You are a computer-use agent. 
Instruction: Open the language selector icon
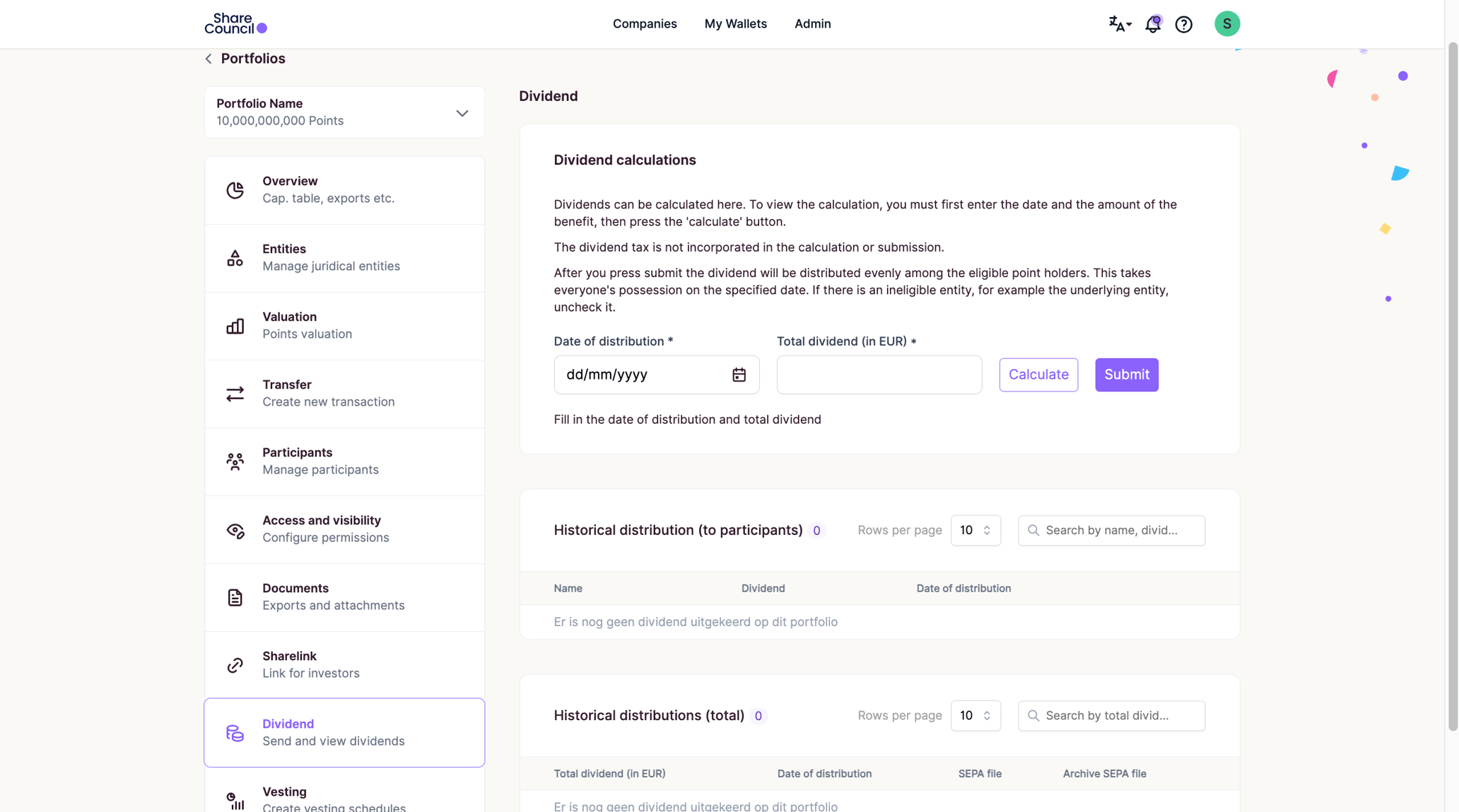point(1119,24)
